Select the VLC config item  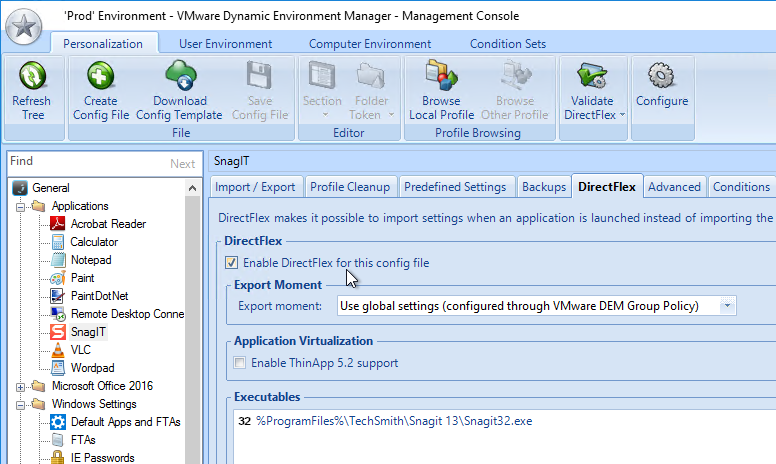coord(81,350)
